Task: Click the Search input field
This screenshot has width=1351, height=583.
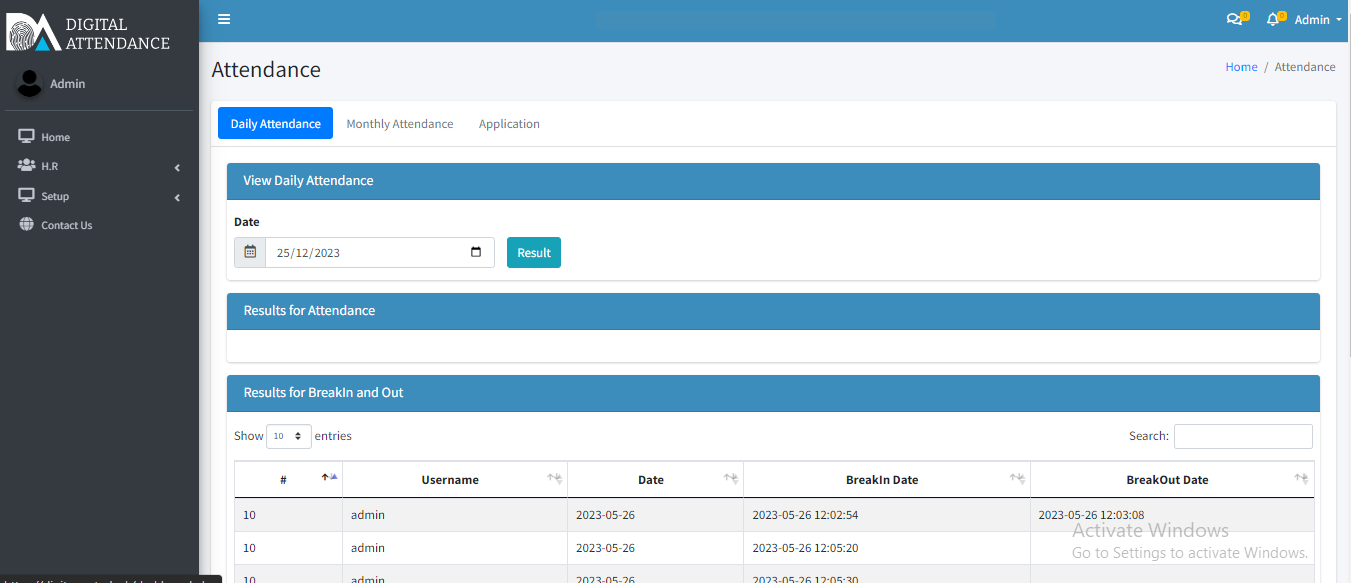Action: pos(1242,436)
